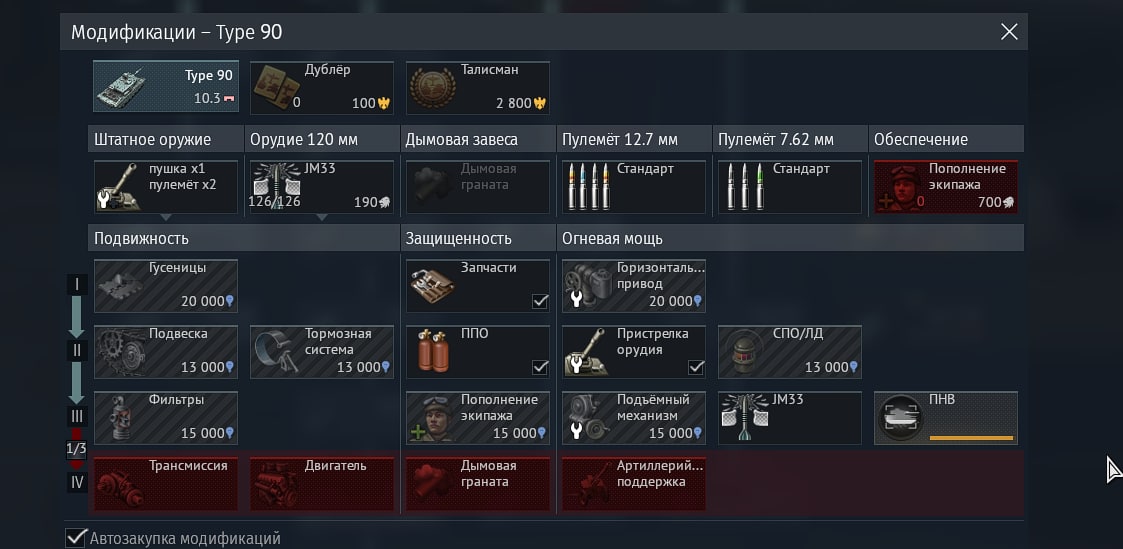
Task: Buy Пополнение экипажа for 700
Action: tap(945, 187)
